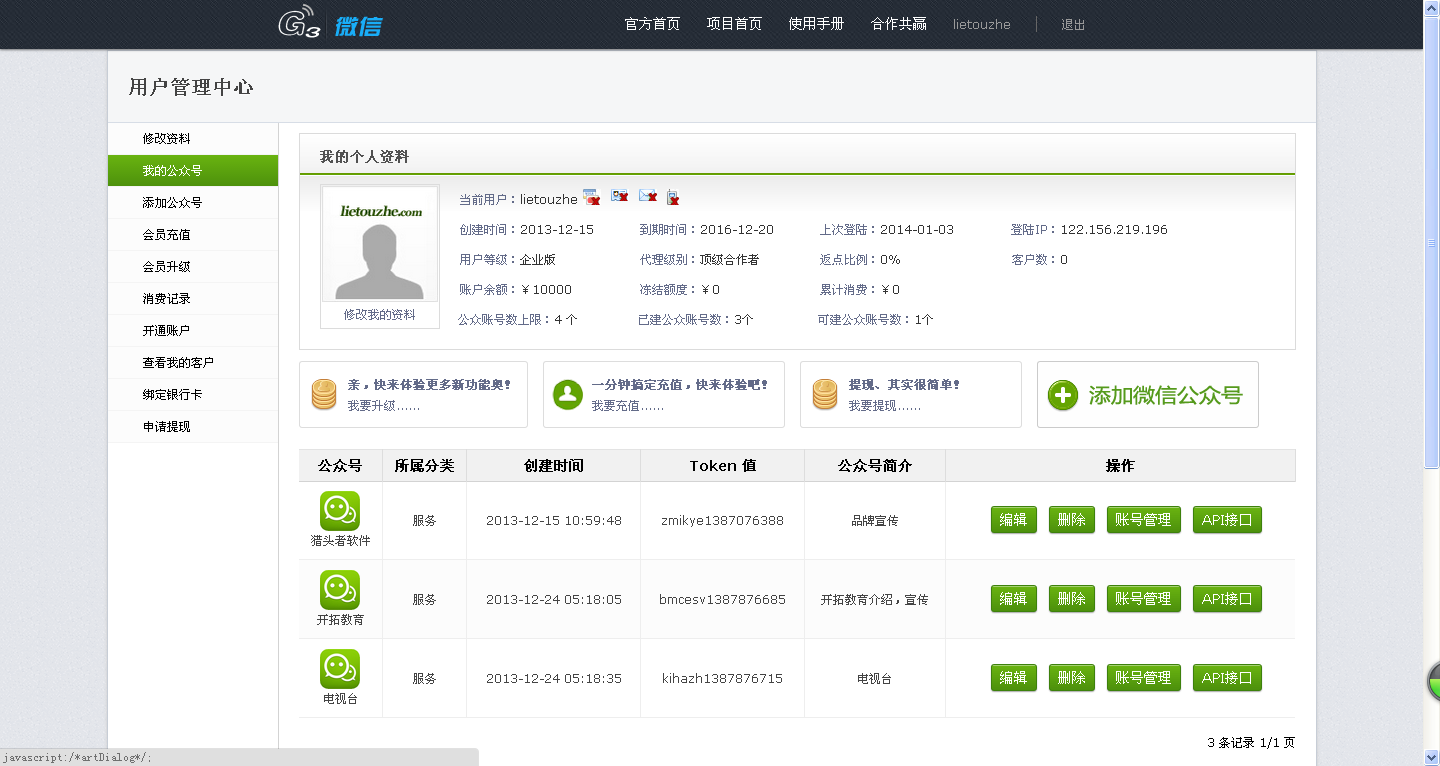Click the login IP 122.156.219.196
Viewport: 1440px width, 766px height.
pyautogui.click(x=1114, y=230)
